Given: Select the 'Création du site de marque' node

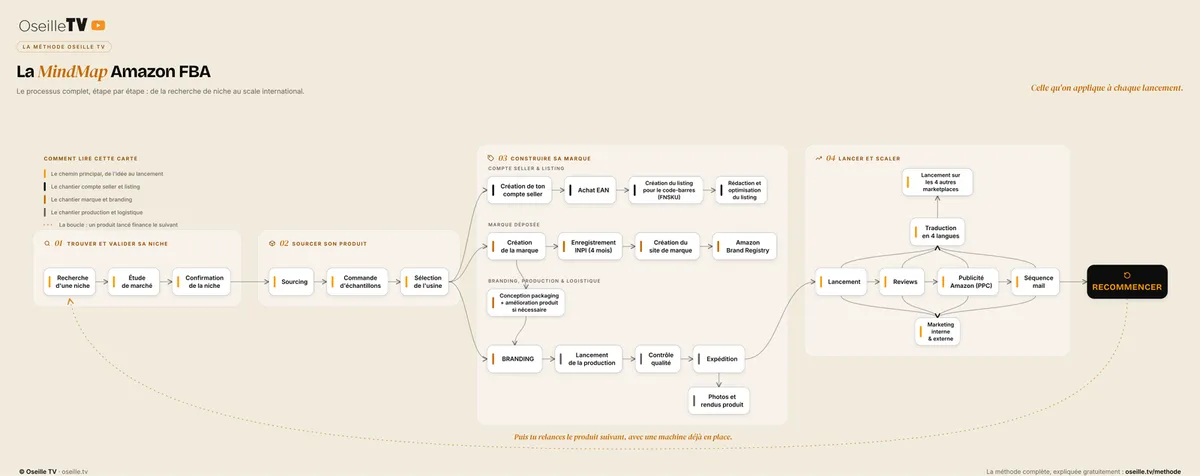Looking at the screenshot, I should click(x=666, y=247).
